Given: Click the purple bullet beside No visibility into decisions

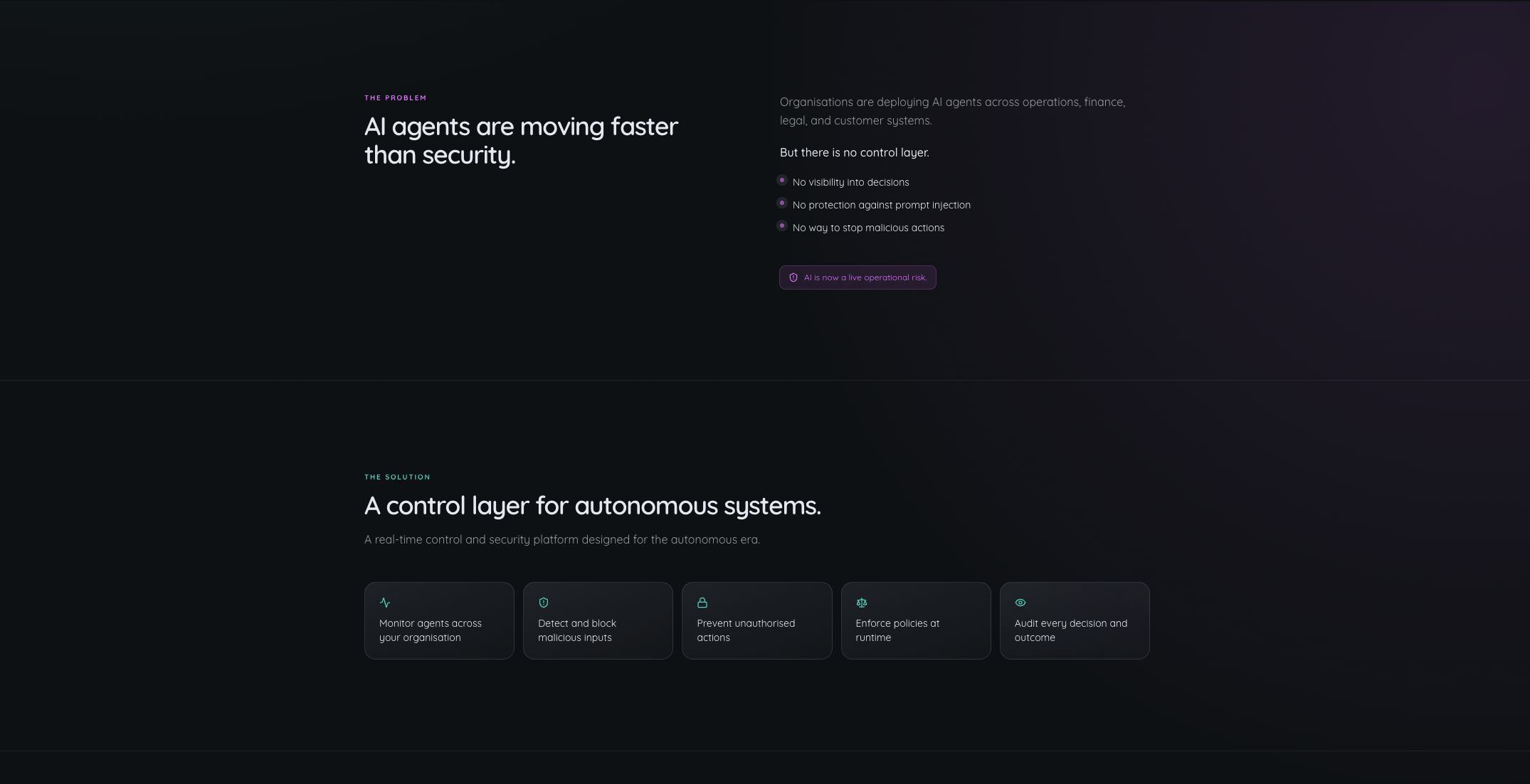Looking at the screenshot, I should pos(782,181).
